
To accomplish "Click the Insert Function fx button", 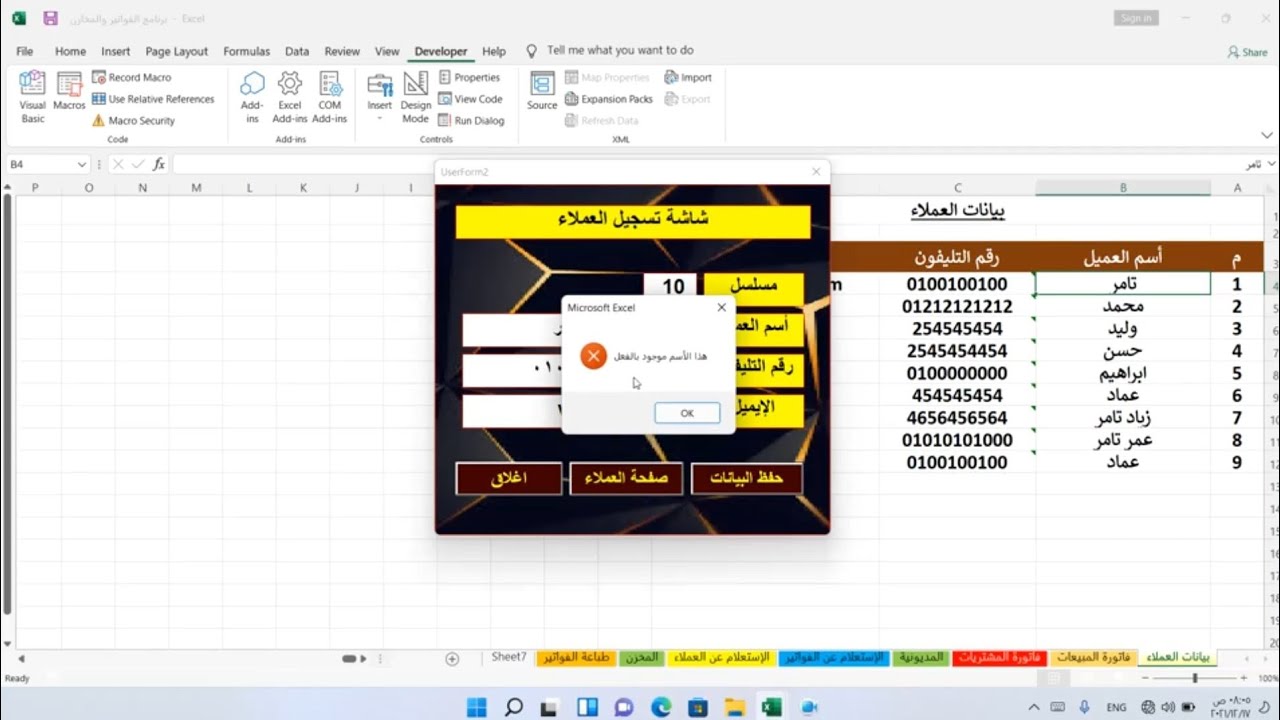I will click(159, 164).
